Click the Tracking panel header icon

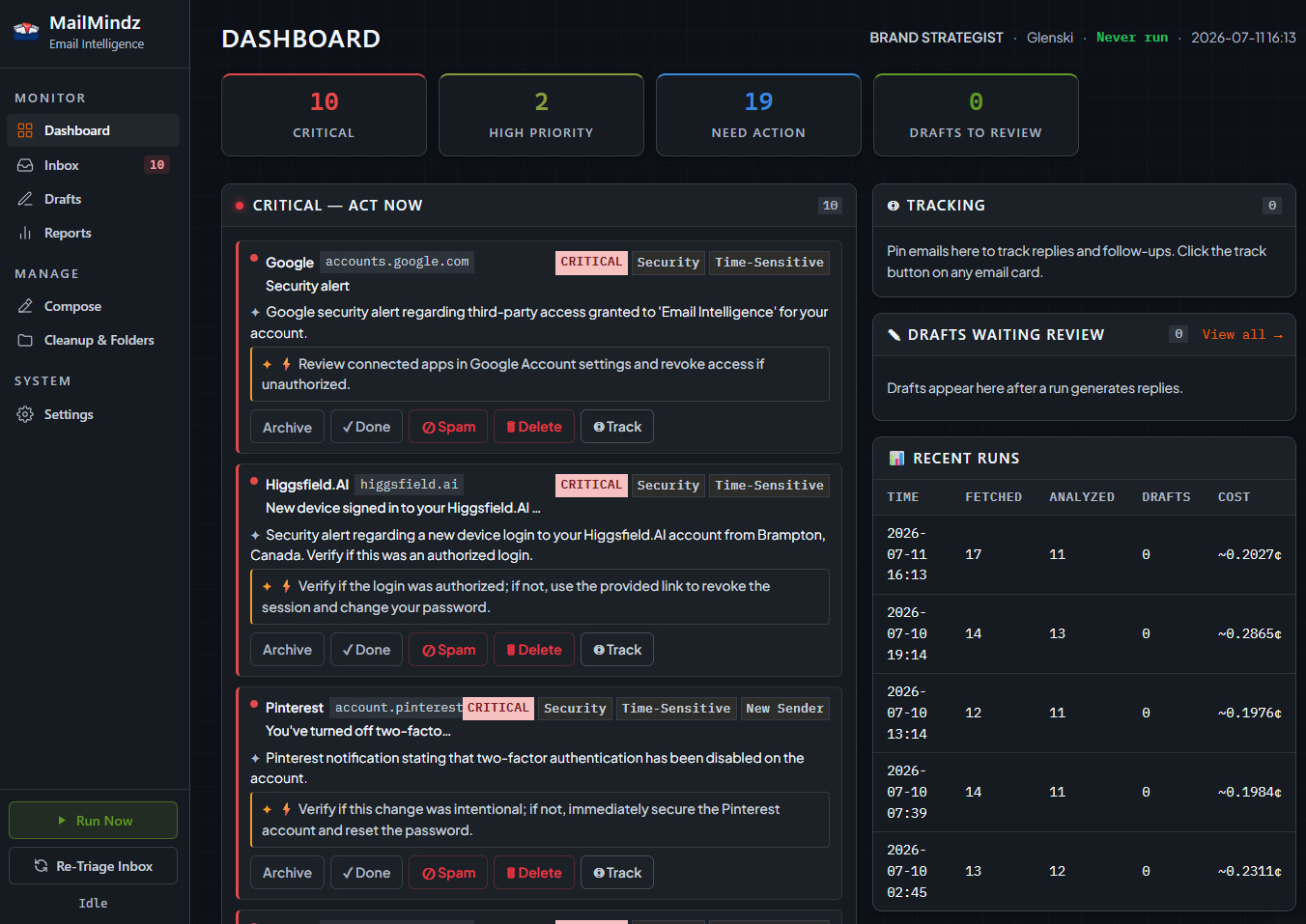coord(893,206)
